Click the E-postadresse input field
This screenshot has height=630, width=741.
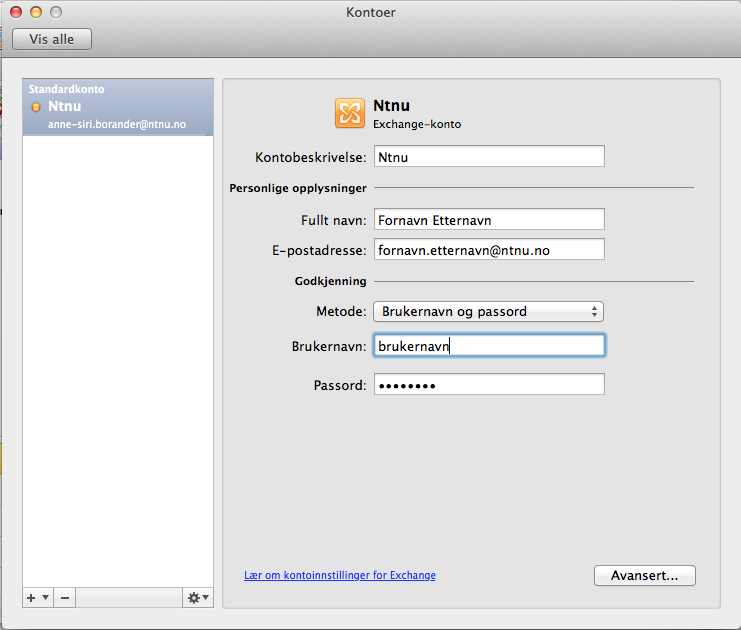coord(489,250)
